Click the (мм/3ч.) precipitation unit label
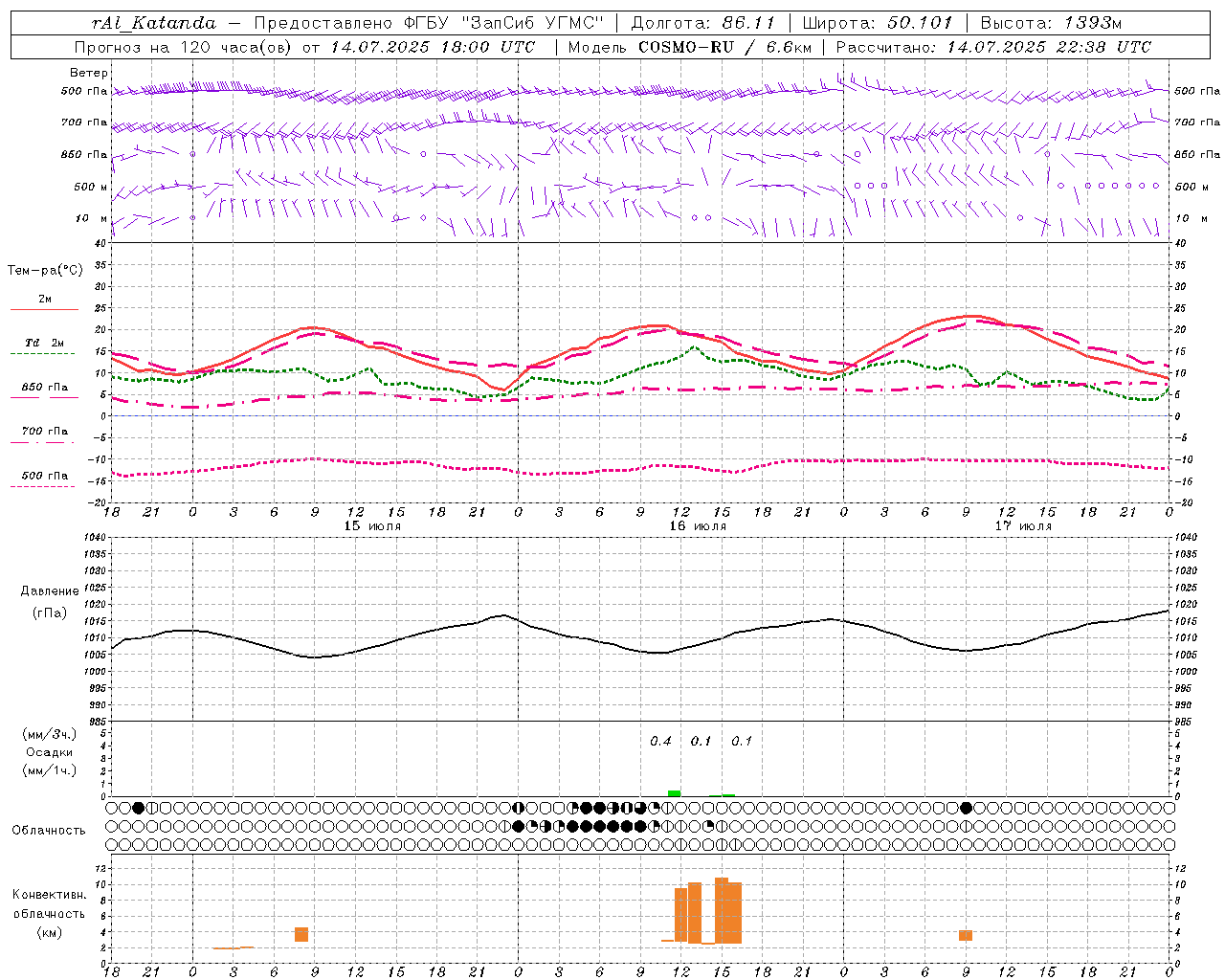 [x=50, y=734]
